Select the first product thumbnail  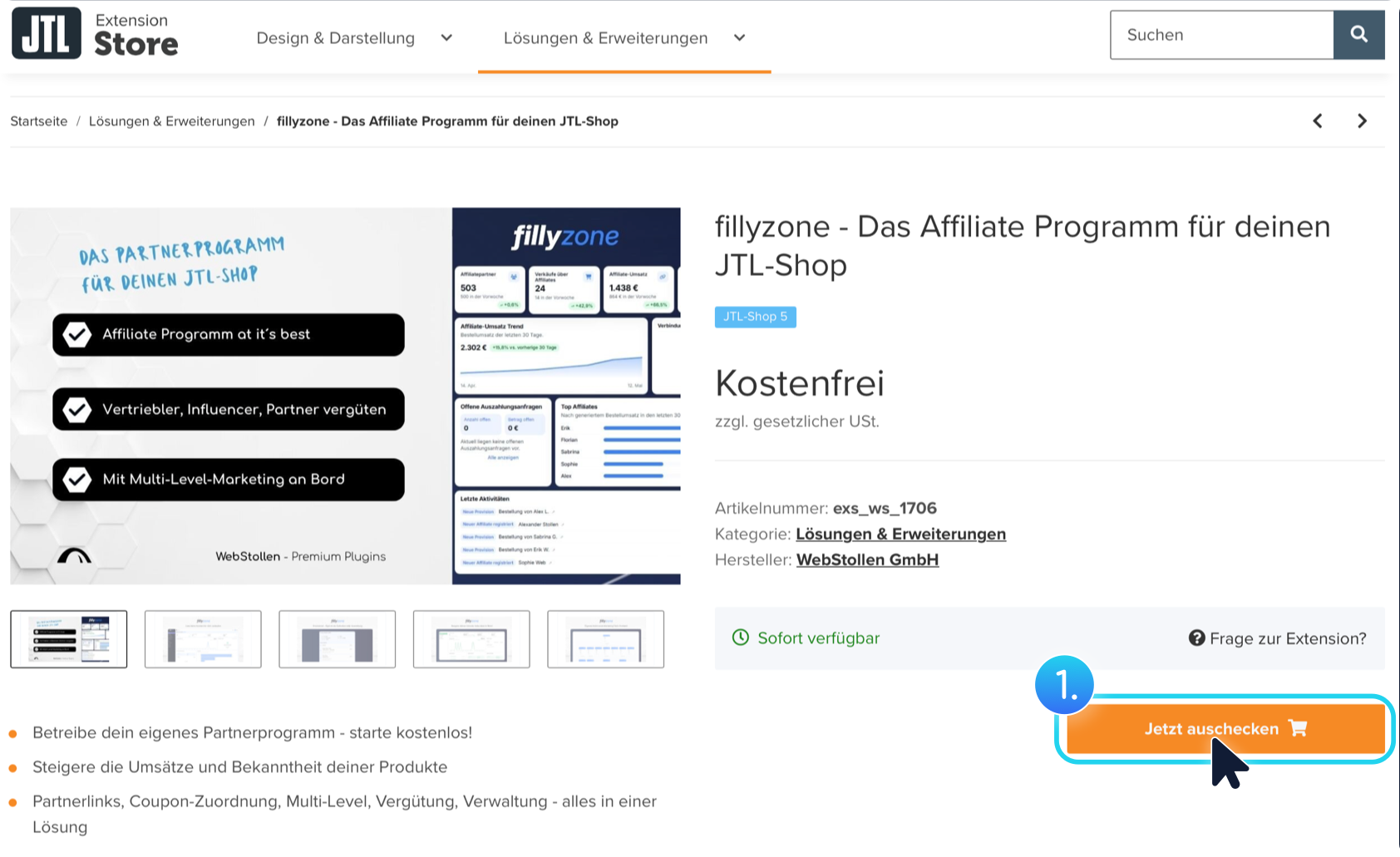tap(69, 639)
